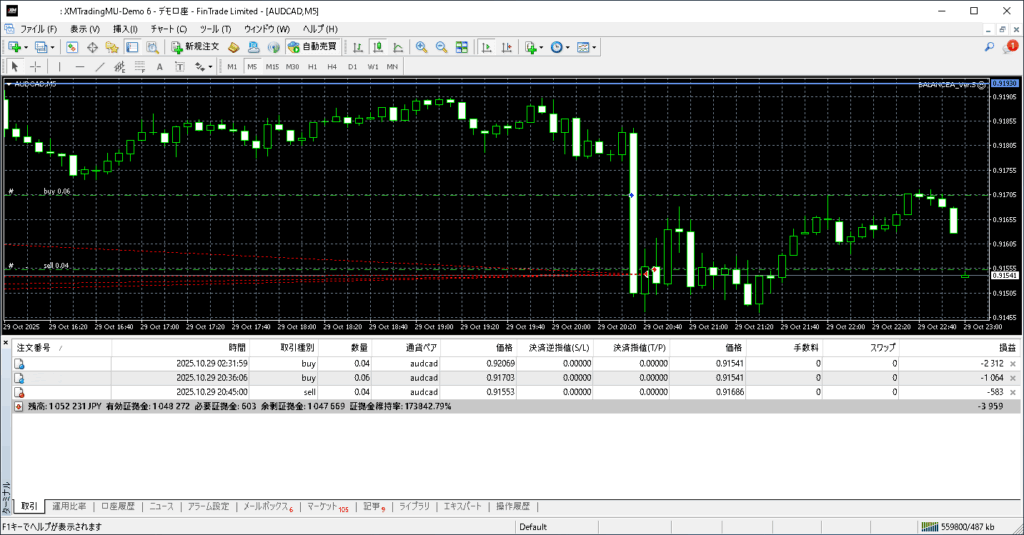Zoom in on the chart
Image resolution: width=1024 pixels, height=535 pixels.
click(421, 47)
